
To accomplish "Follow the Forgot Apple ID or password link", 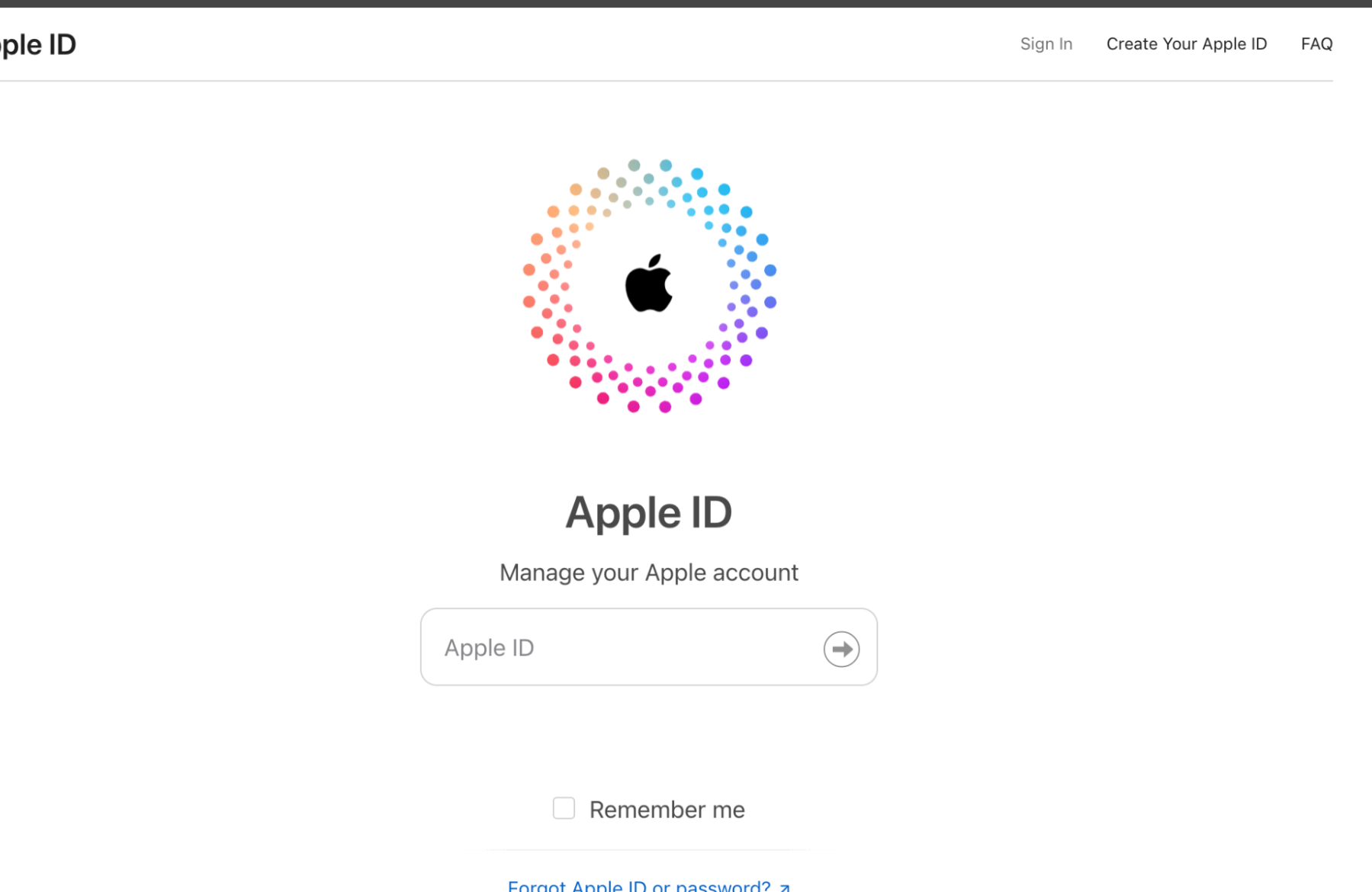I will [639, 886].
